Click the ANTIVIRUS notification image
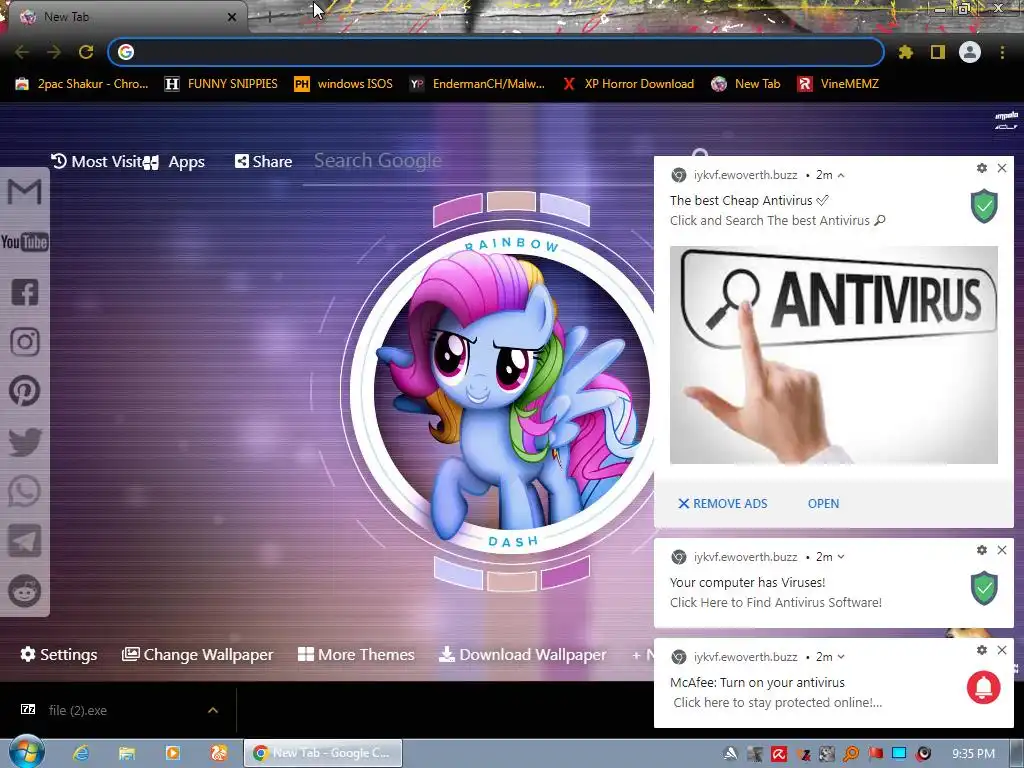Screen dimensions: 1024x768 coord(833,355)
